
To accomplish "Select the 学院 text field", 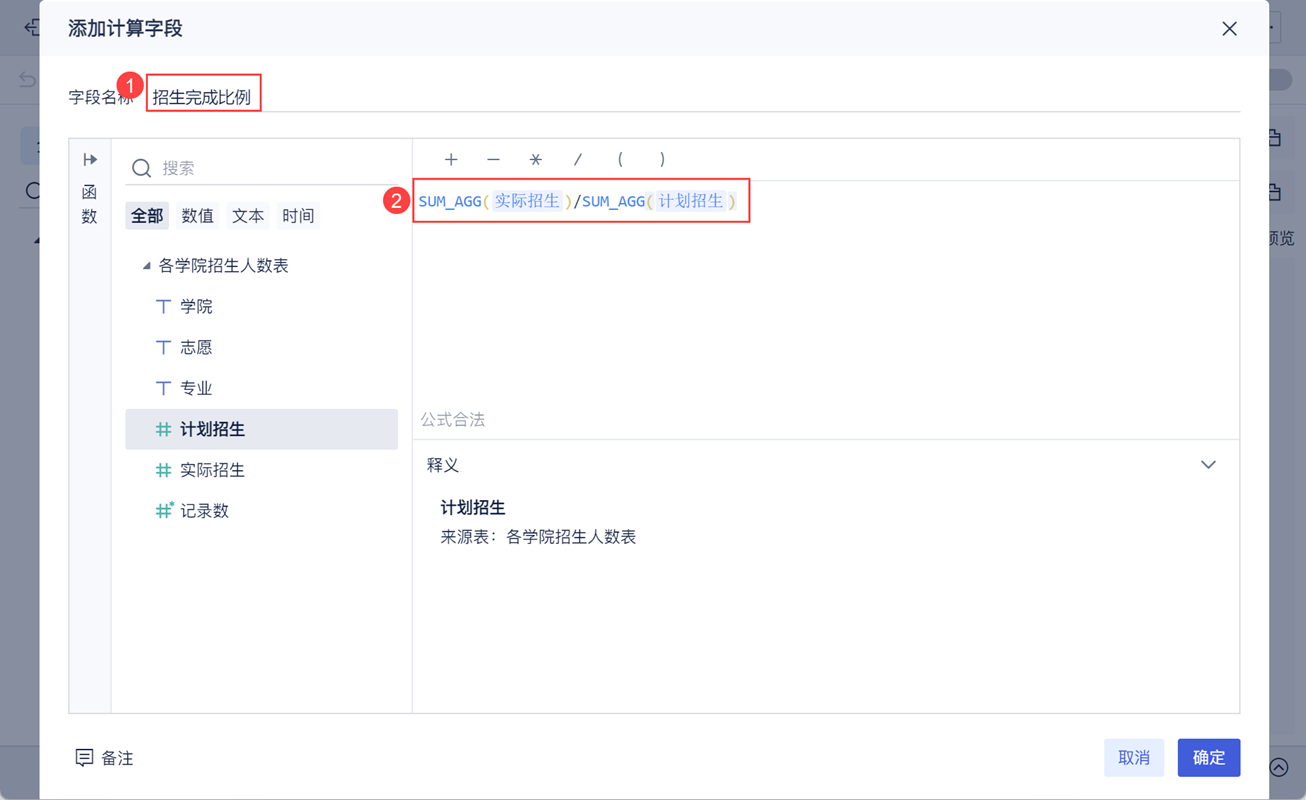I will (196, 307).
